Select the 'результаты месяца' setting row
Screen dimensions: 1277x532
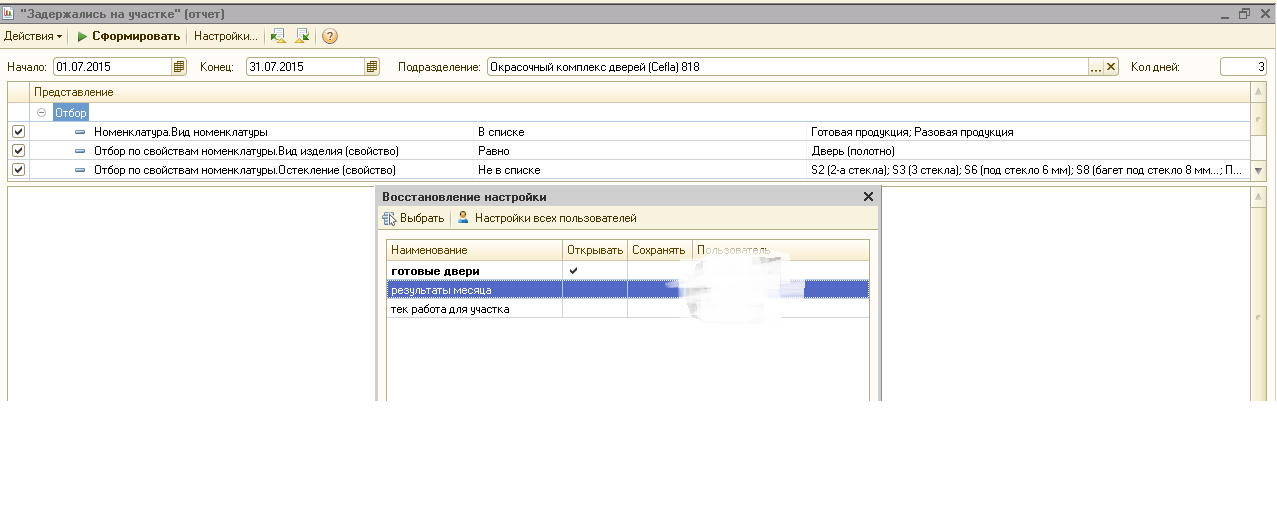pos(628,290)
